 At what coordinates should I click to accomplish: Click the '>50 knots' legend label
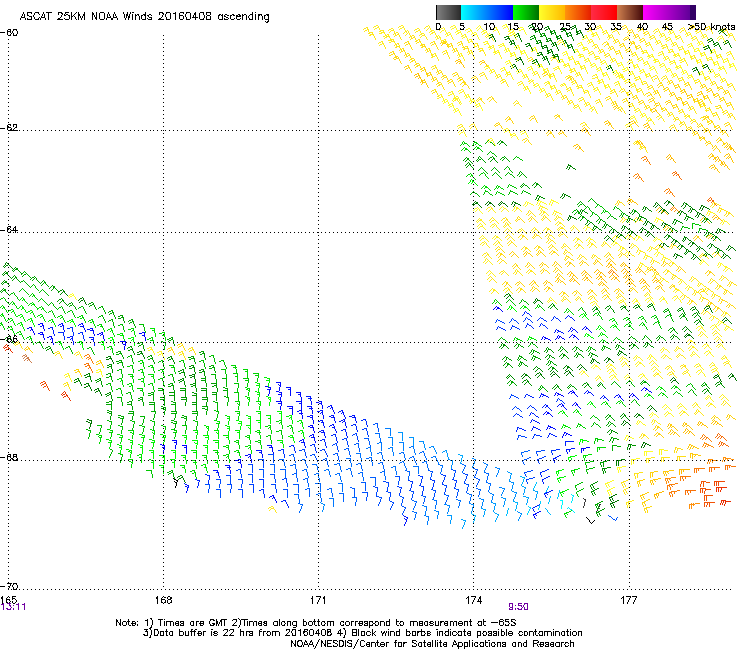711,27
